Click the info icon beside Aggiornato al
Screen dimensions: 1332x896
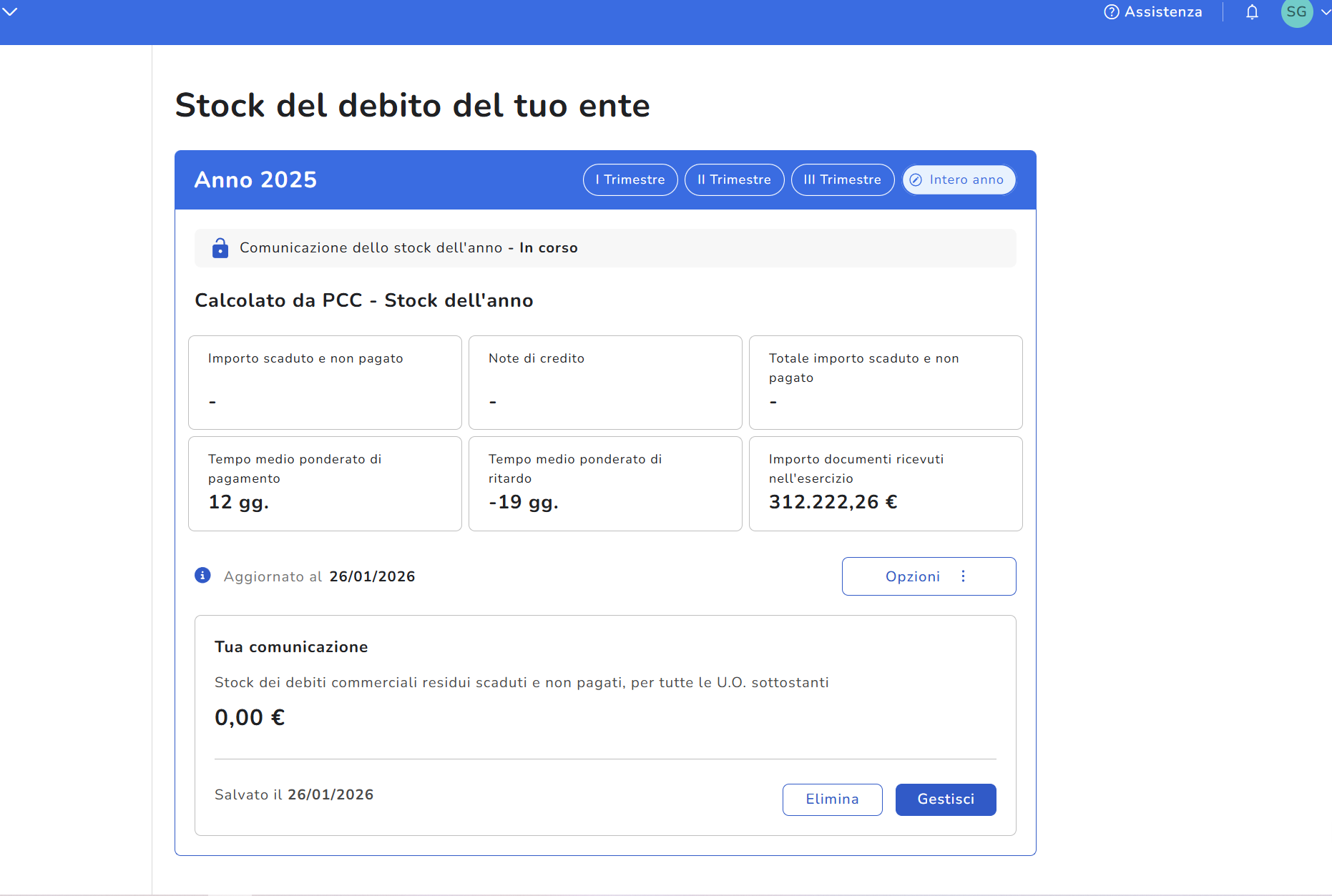202,576
